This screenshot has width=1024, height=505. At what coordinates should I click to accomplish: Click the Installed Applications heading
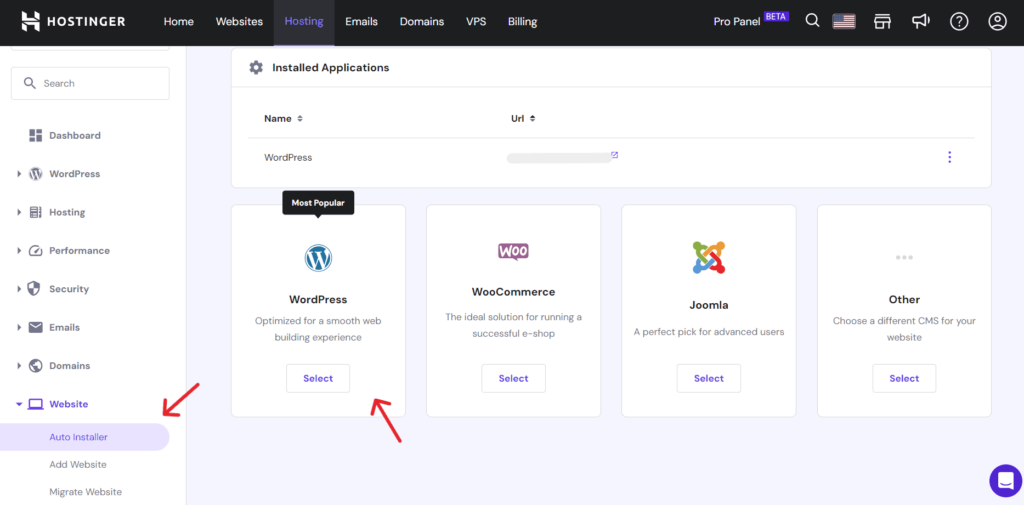330,67
